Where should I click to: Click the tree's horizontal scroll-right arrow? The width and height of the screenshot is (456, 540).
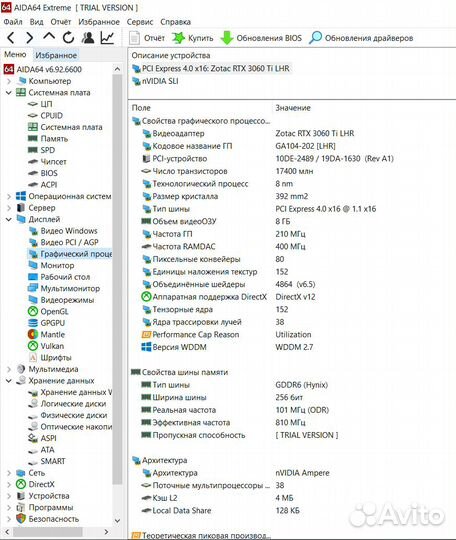(106, 532)
